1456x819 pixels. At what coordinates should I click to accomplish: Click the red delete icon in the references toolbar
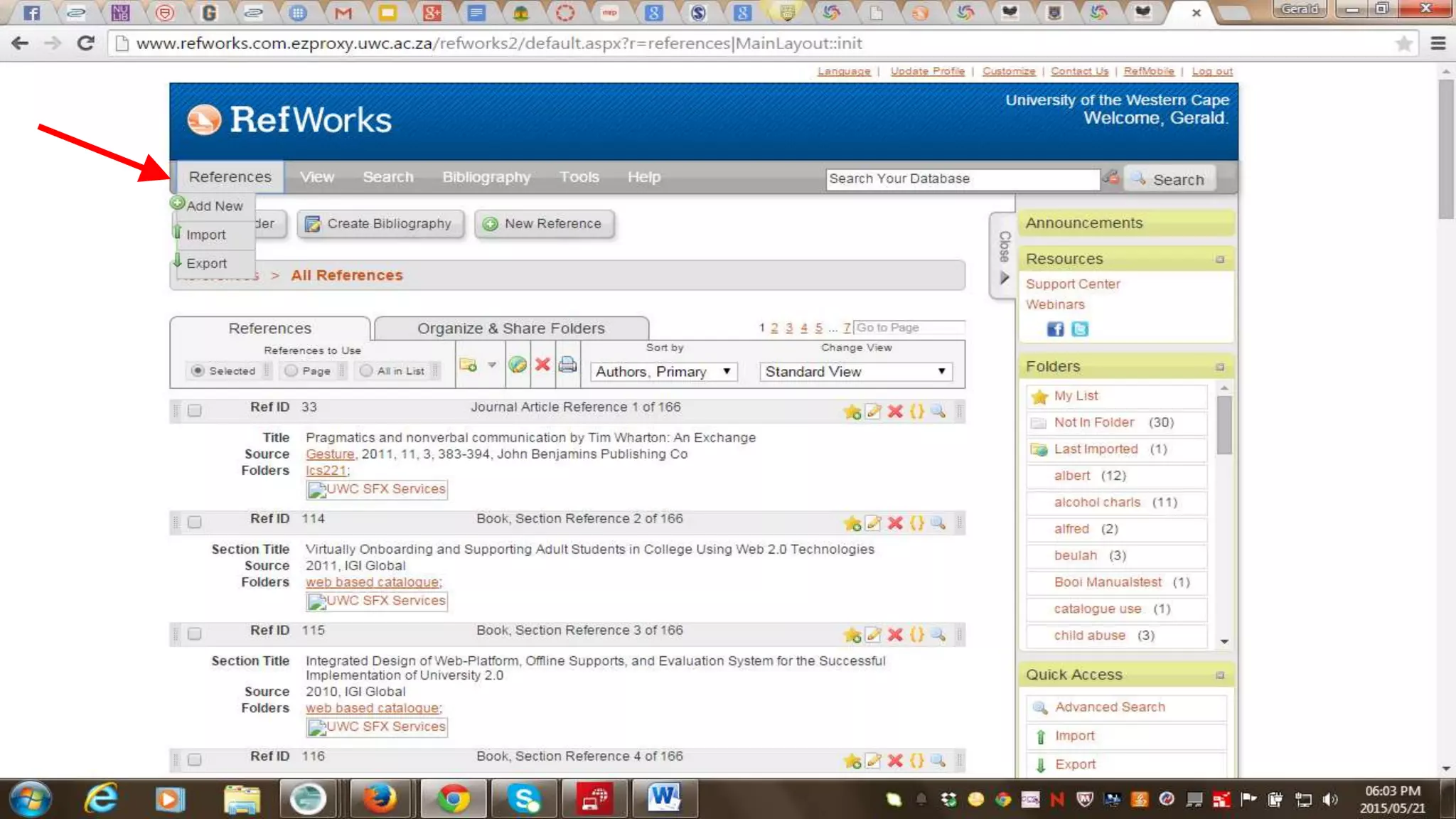point(542,365)
